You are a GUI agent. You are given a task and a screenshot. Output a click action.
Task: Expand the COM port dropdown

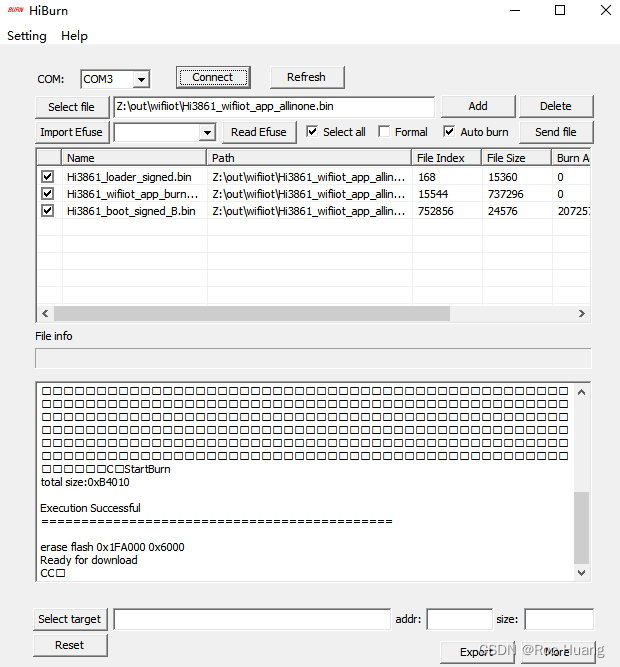pos(141,79)
